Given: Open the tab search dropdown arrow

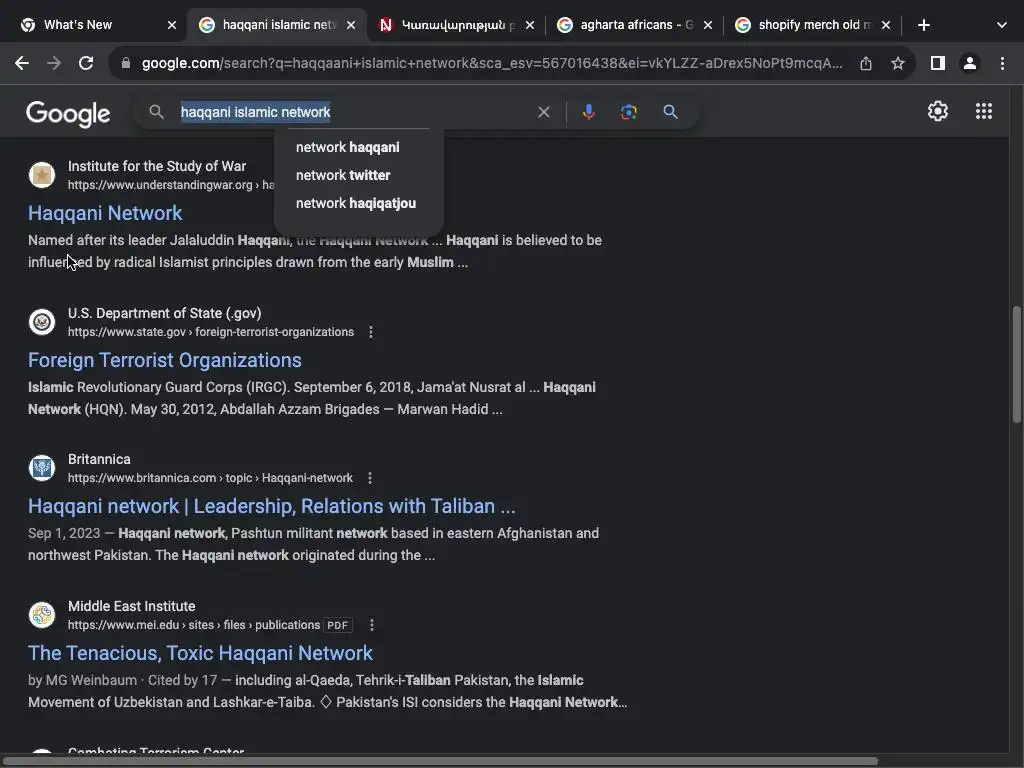Looking at the screenshot, I should point(1002,25).
